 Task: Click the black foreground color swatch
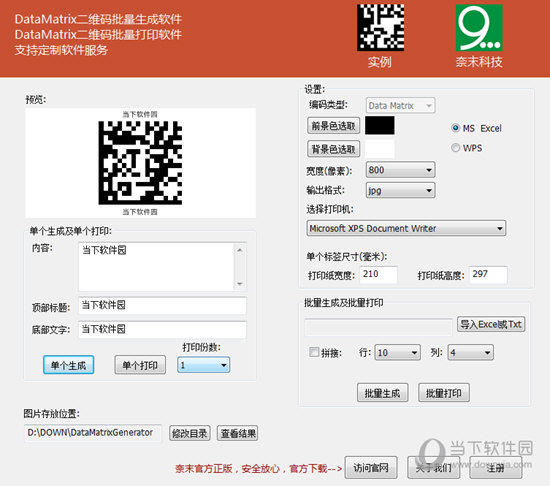(380, 125)
